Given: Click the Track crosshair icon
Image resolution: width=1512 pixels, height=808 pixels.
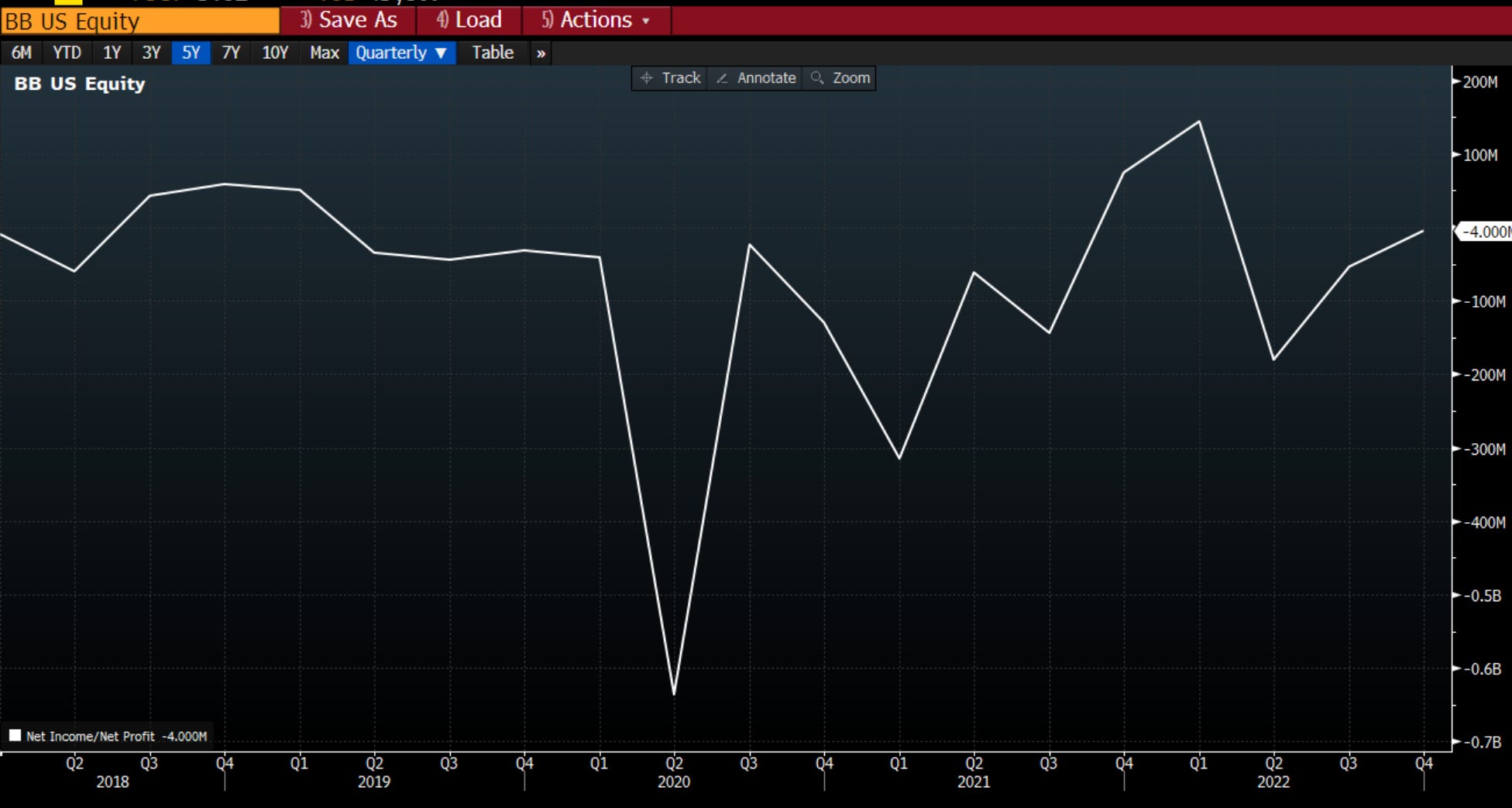Looking at the screenshot, I should point(647,78).
